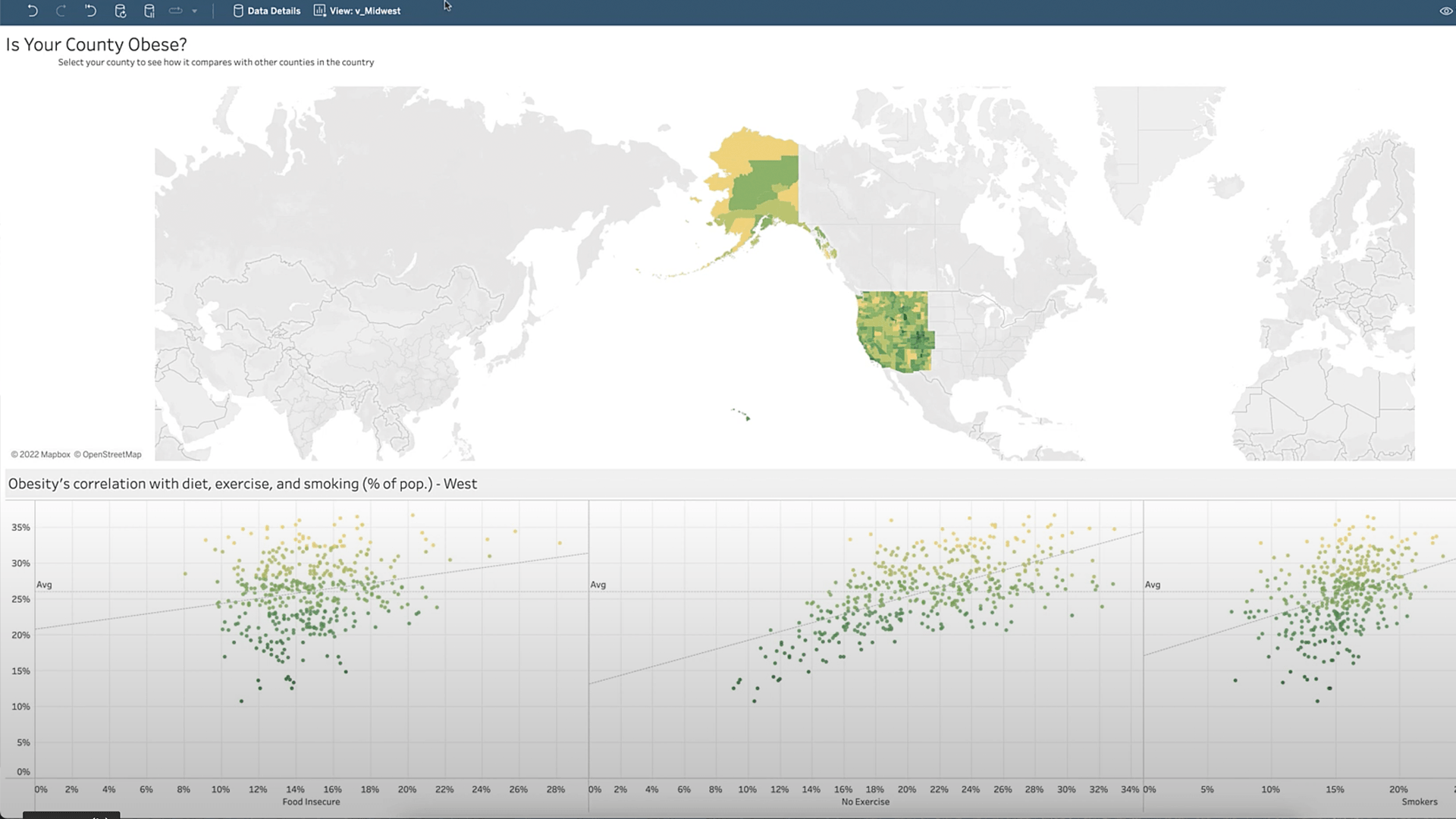
Task: Click Hawaii islands on the map
Action: click(x=747, y=418)
